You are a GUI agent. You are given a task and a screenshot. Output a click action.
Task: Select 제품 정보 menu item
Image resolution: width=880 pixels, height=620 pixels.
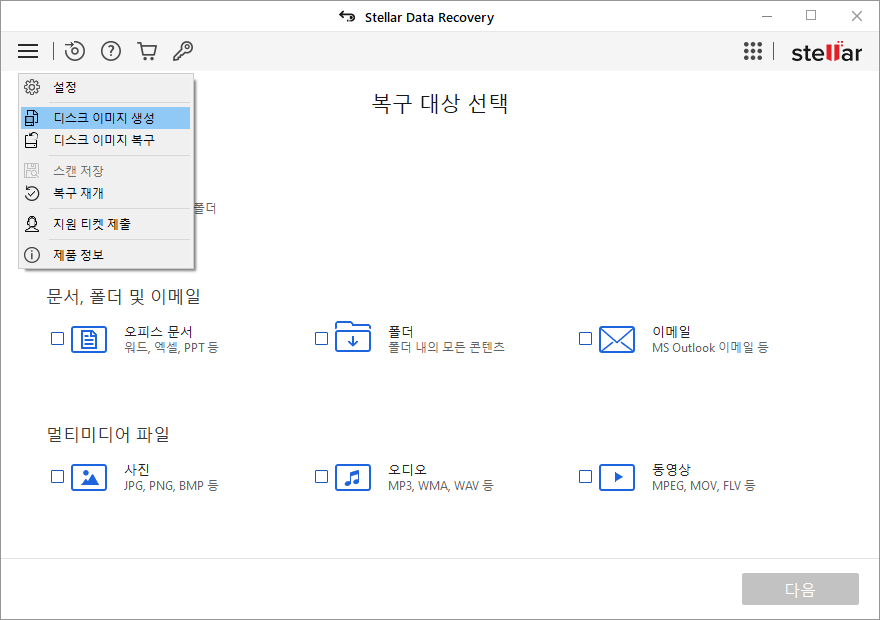(x=106, y=255)
